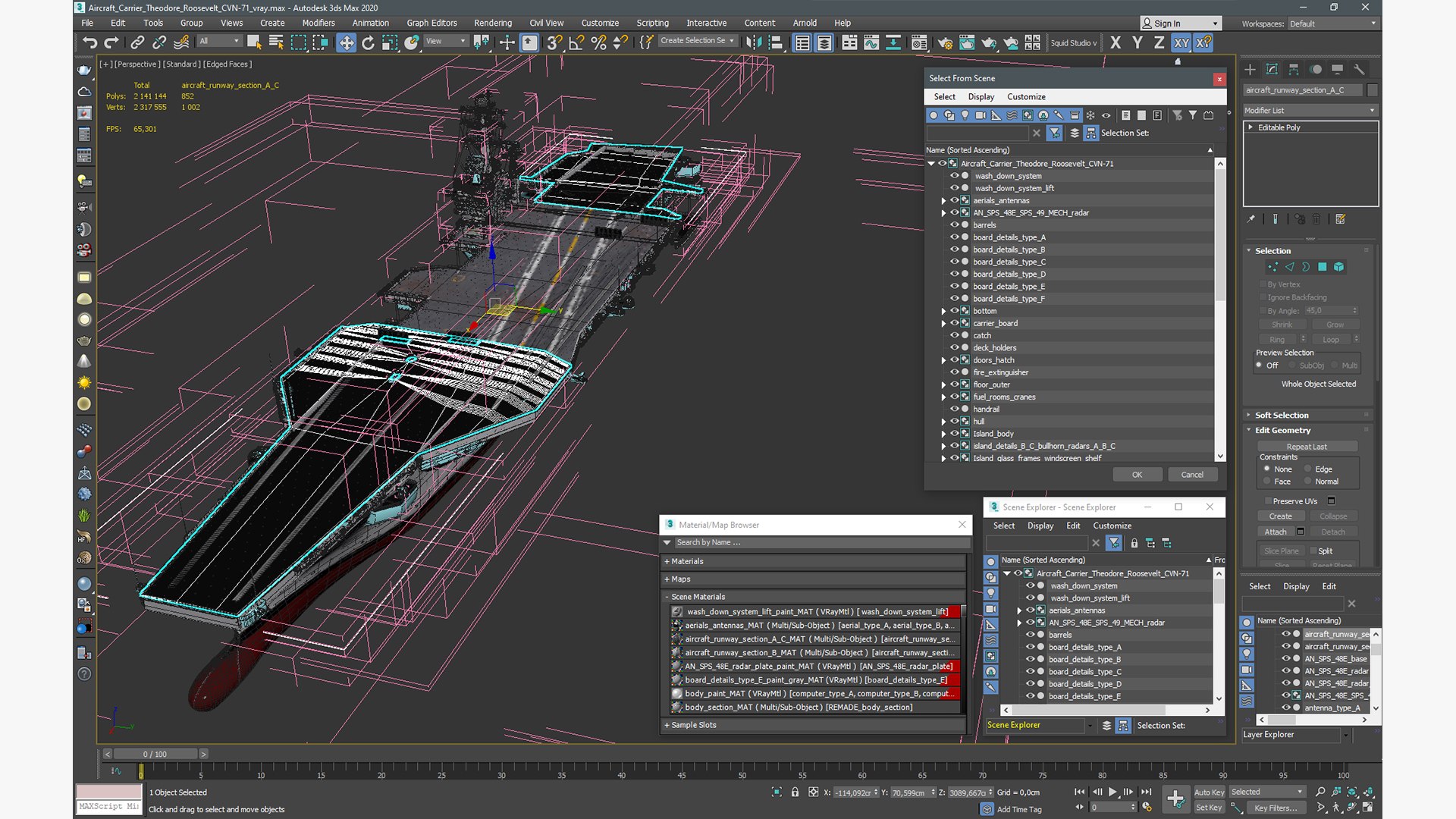Select the Face constraint radio button

[x=1266, y=481]
